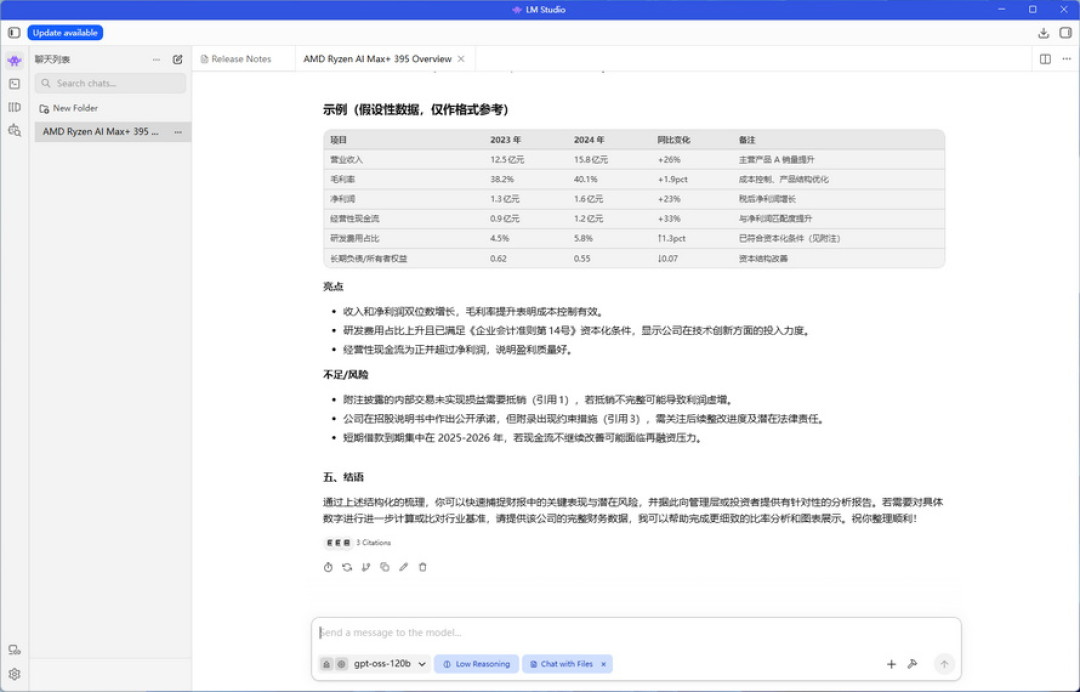Click the heading '五、结语'

(x=343, y=477)
